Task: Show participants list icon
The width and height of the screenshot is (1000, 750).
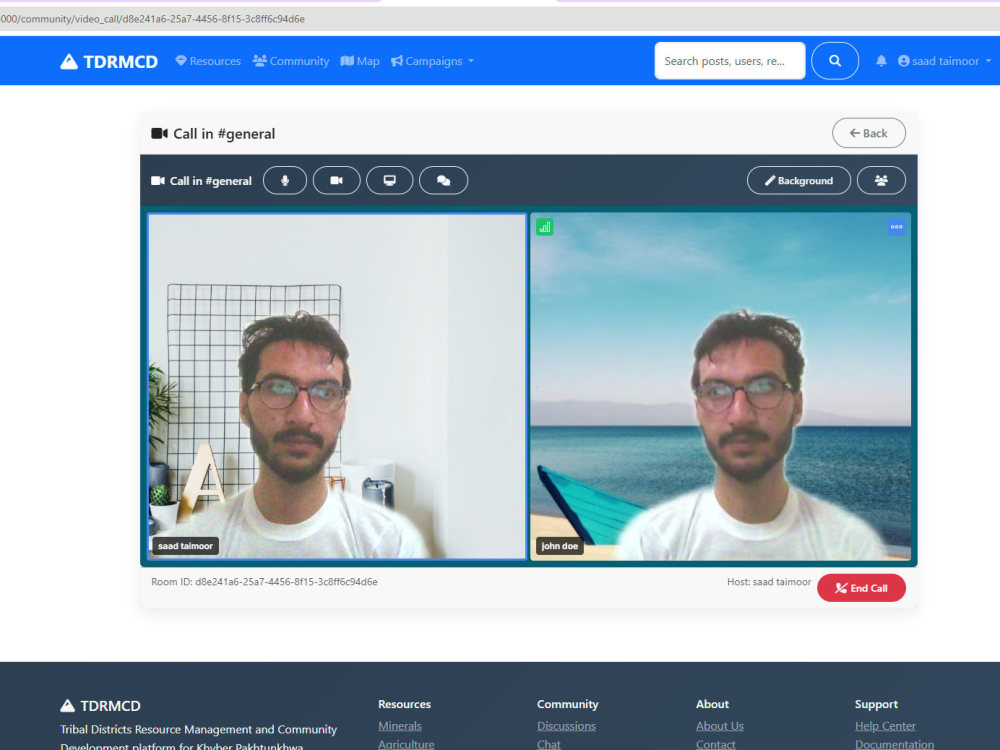Action: tap(881, 180)
